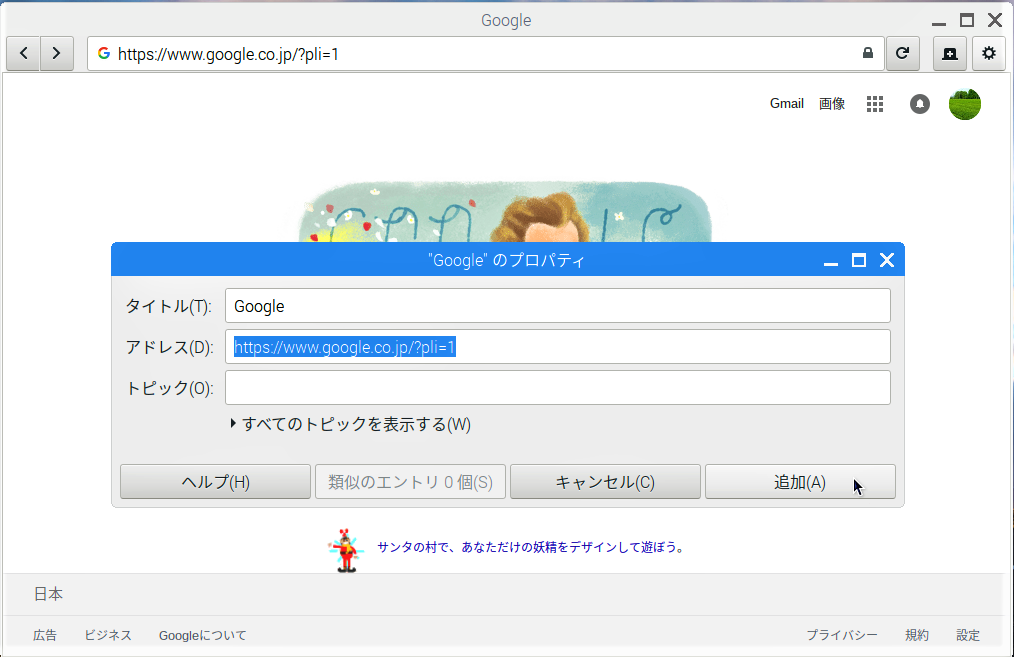This screenshot has height=657, width=1014.
Task: Click the ヘルプ(H) button
Action: (215, 482)
